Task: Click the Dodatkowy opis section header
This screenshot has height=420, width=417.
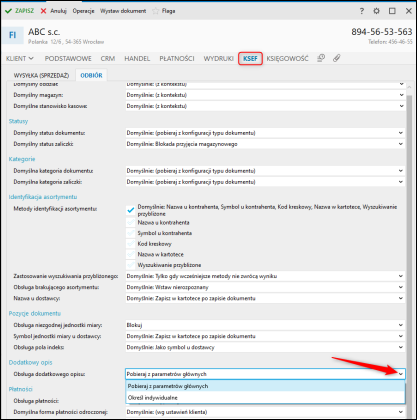Action: [30, 362]
